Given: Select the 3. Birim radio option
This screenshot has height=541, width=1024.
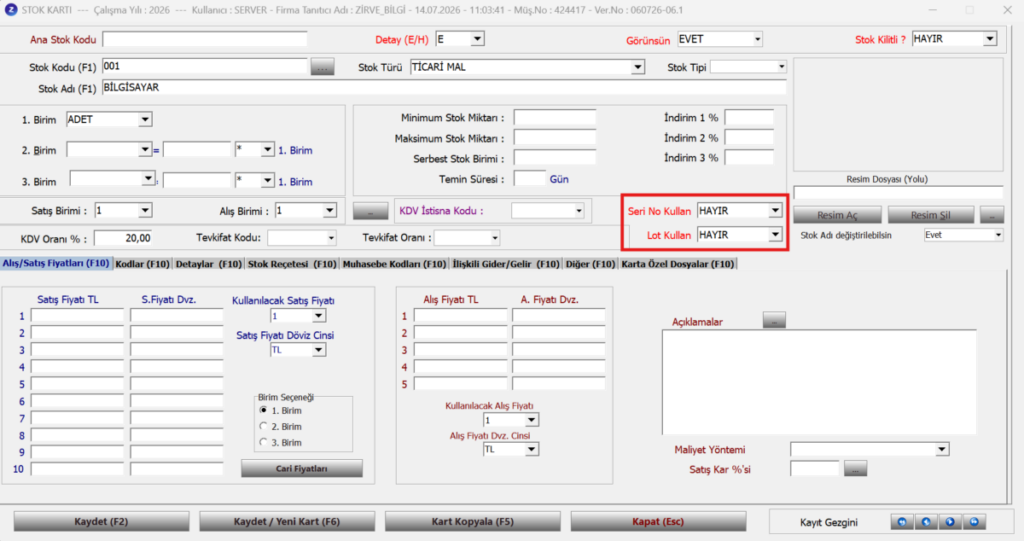Looking at the screenshot, I should pos(264,442).
